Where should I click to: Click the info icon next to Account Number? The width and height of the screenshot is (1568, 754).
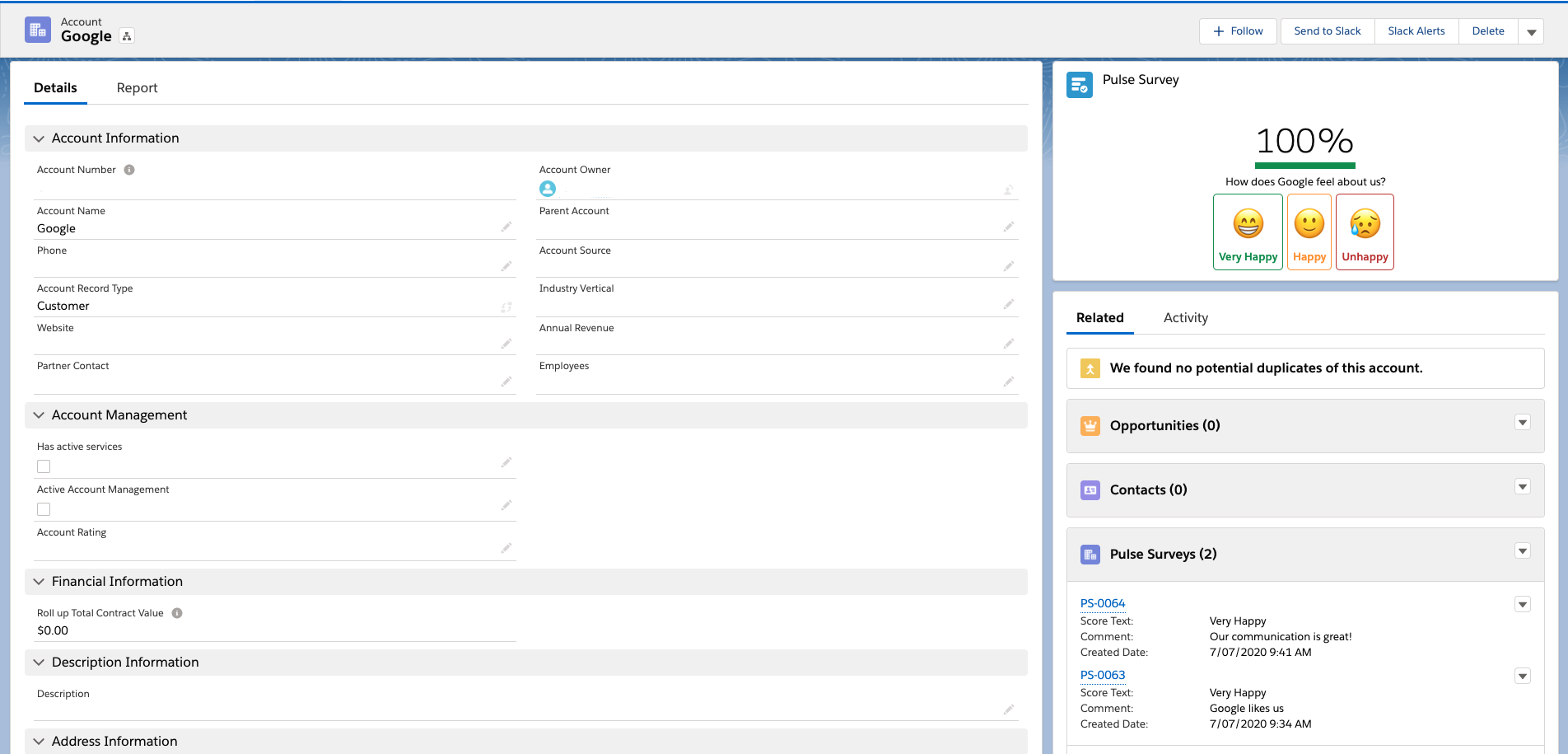point(129,170)
